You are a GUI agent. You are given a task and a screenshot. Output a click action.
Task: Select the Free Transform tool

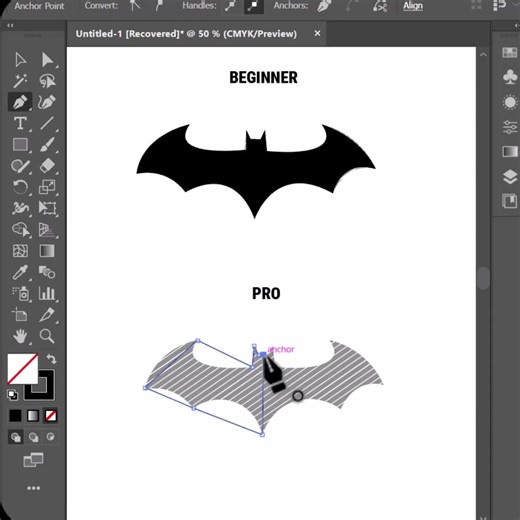(x=47, y=208)
